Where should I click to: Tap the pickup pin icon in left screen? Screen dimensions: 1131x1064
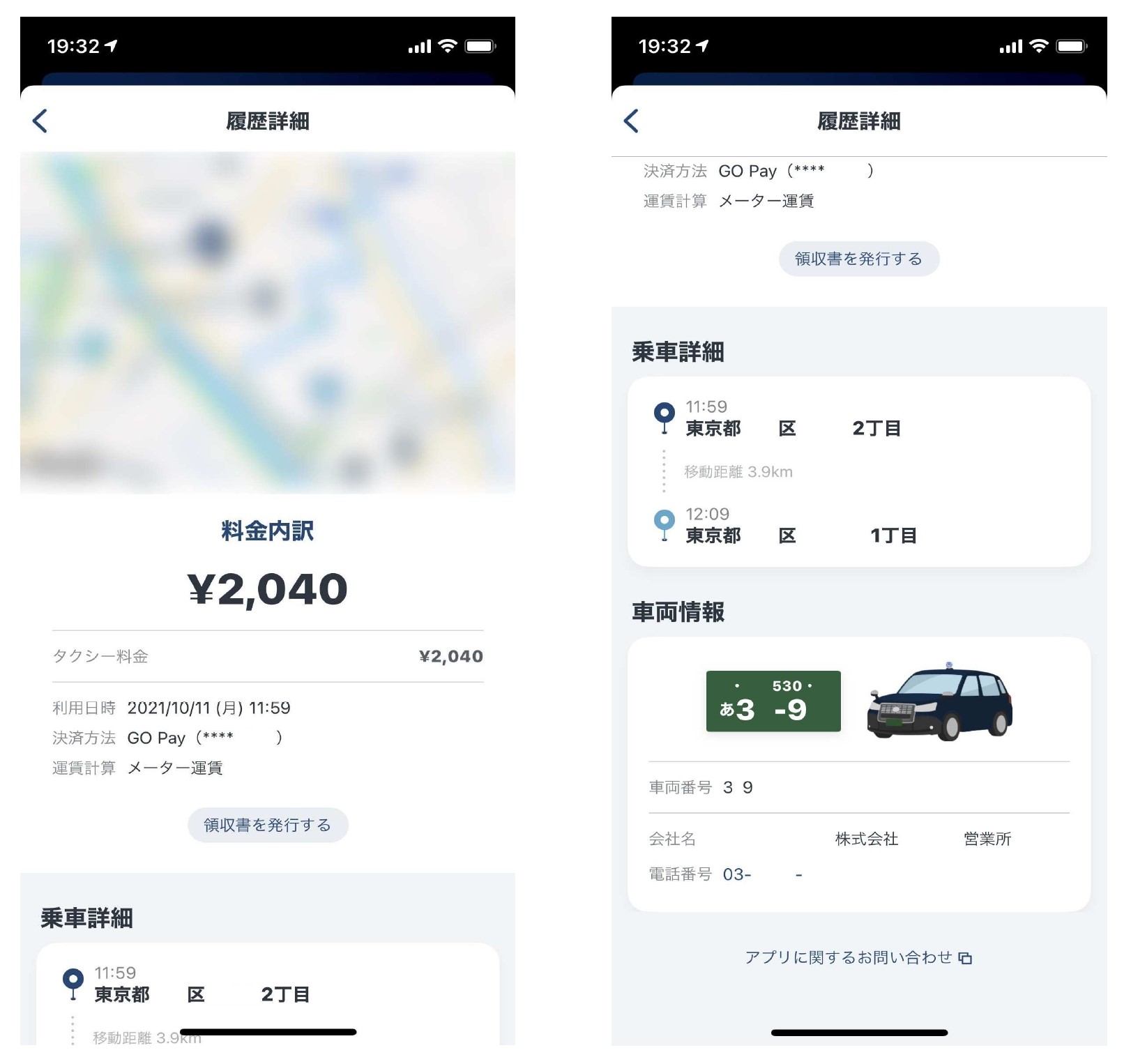click(73, 984)
